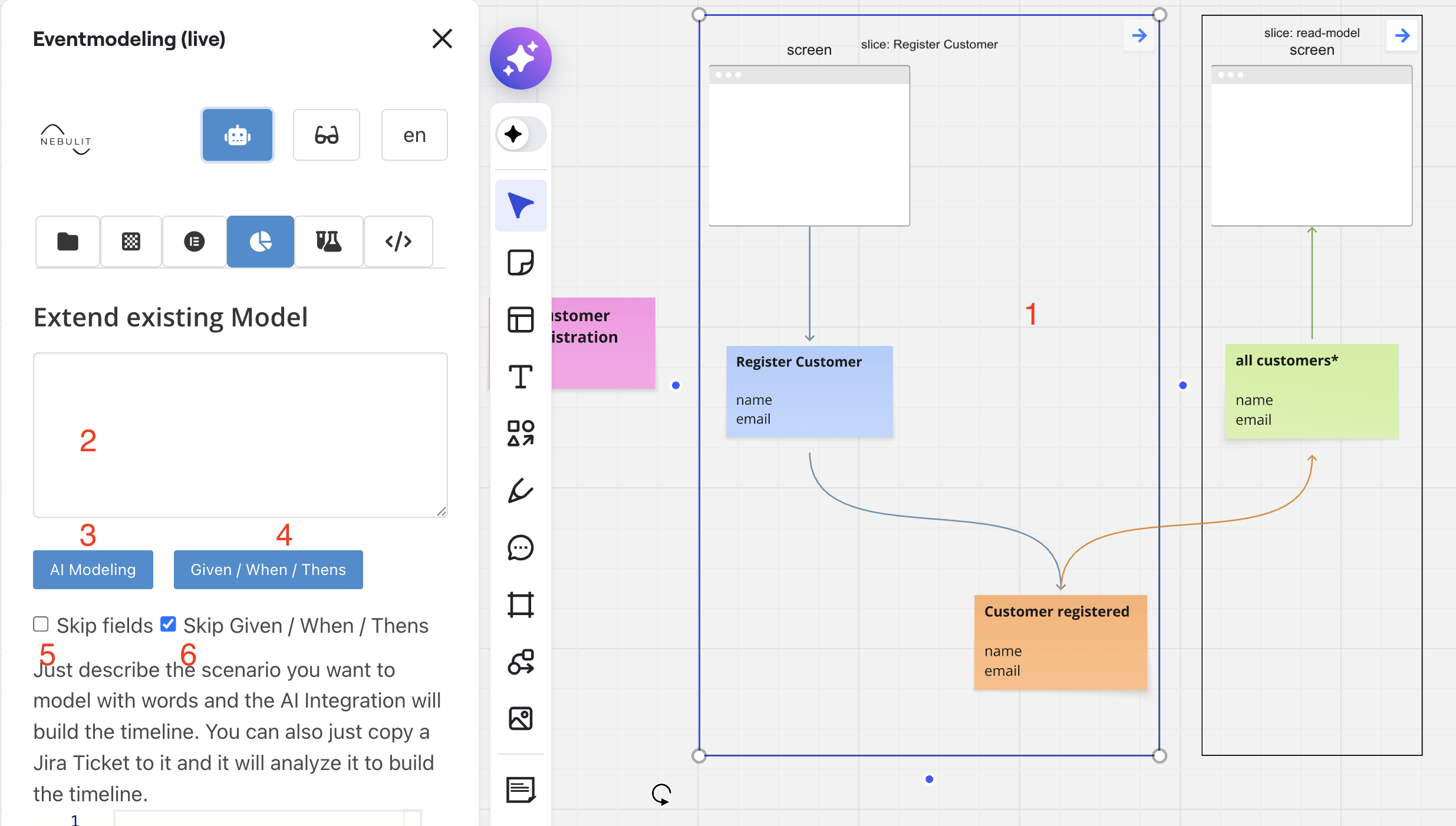Open the comment tool
This screenshot has height=826, width=1456.
[521, 548]
